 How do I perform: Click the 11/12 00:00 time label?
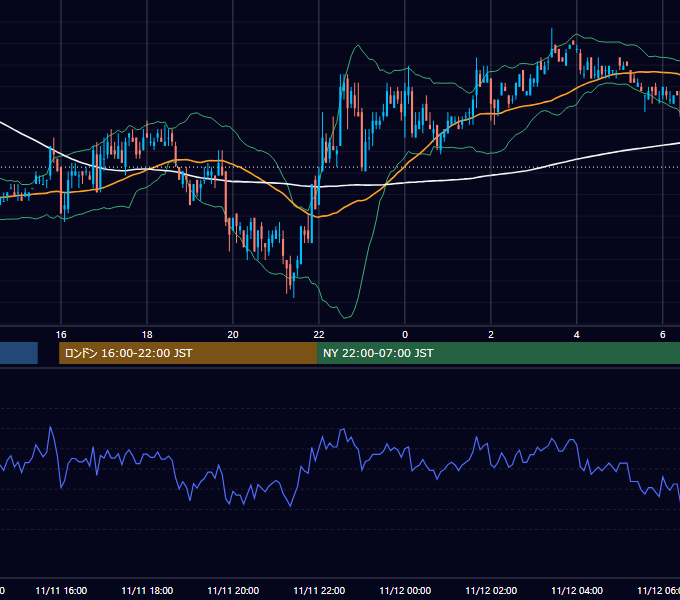tap(405, 590)
